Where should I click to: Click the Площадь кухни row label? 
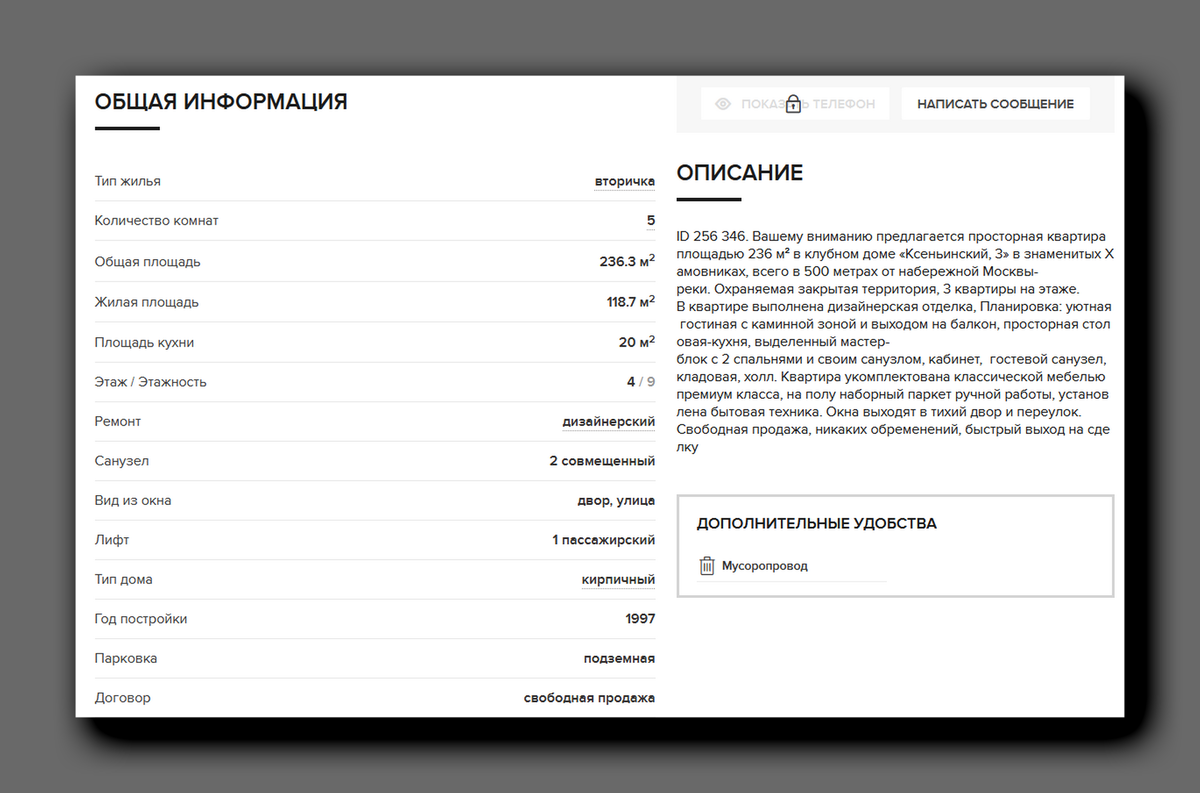coord(144,342)
